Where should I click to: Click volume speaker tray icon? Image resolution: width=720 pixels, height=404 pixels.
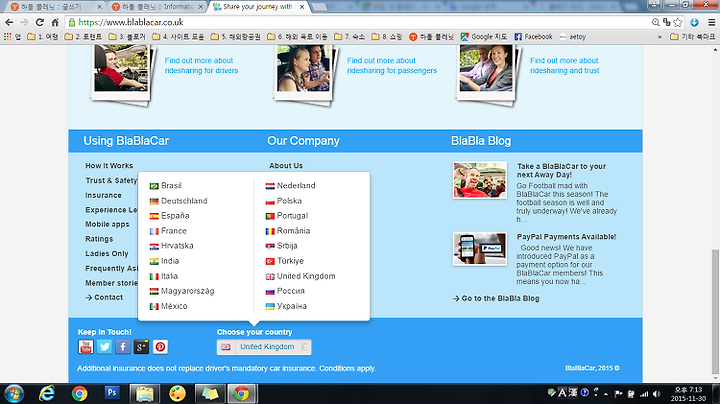tap(657, 394)
